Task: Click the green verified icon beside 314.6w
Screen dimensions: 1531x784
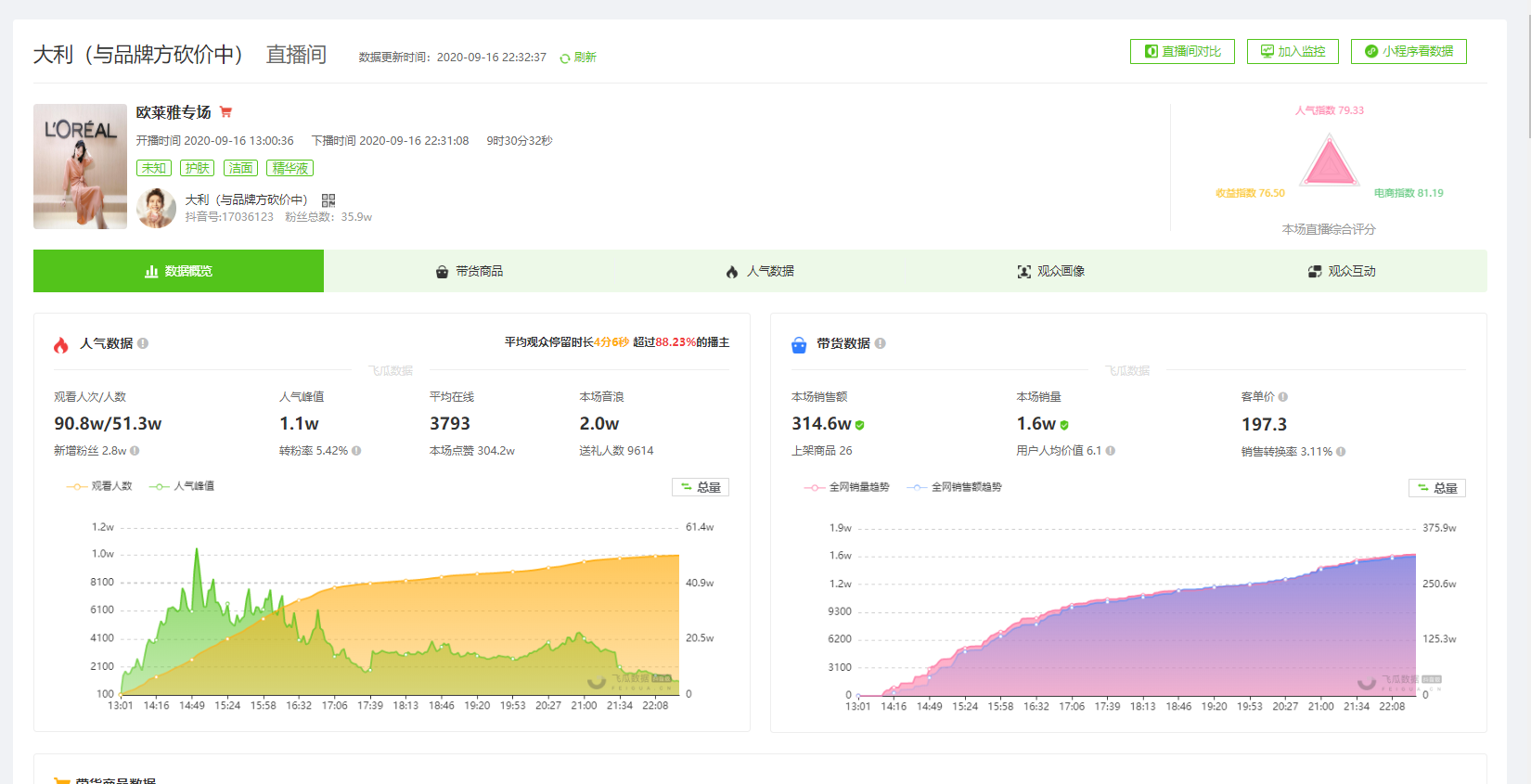Action: pos(859,425)
